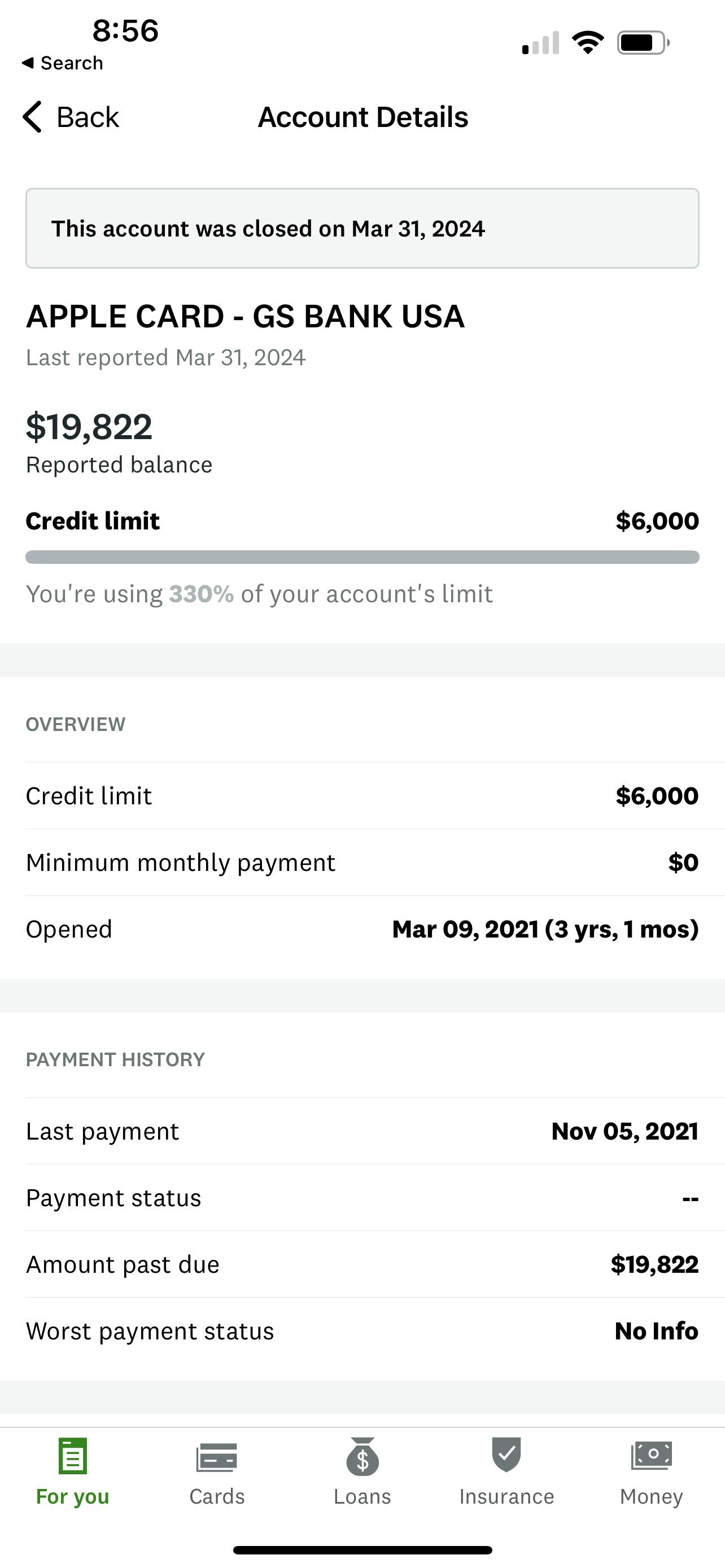
Task: Tap the back chevron arrow icon
Action: (33, 117)
